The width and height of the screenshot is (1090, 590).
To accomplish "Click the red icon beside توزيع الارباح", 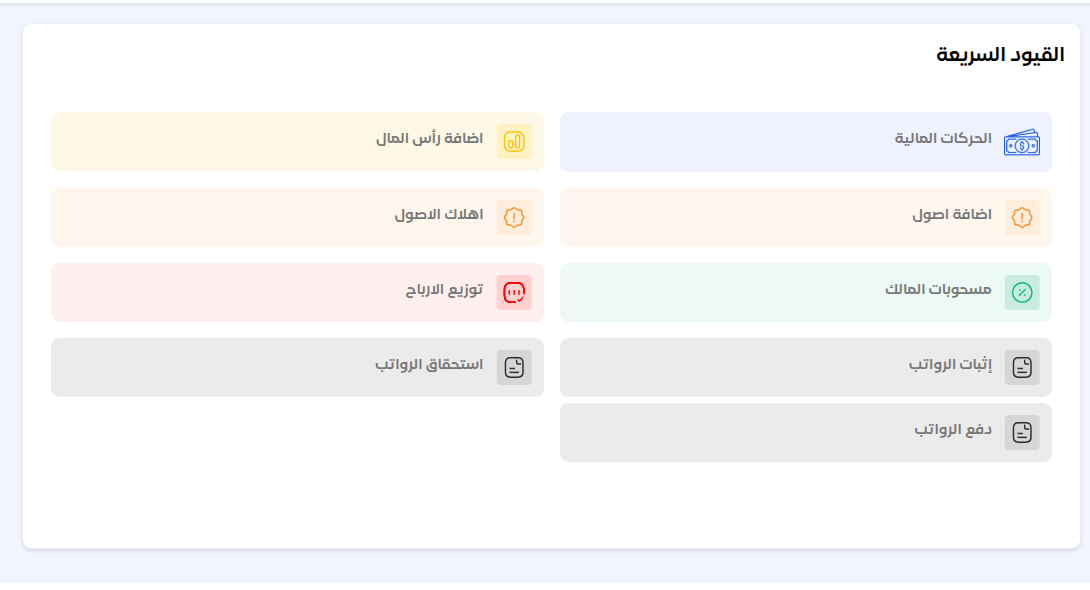I will coord(514,292).
